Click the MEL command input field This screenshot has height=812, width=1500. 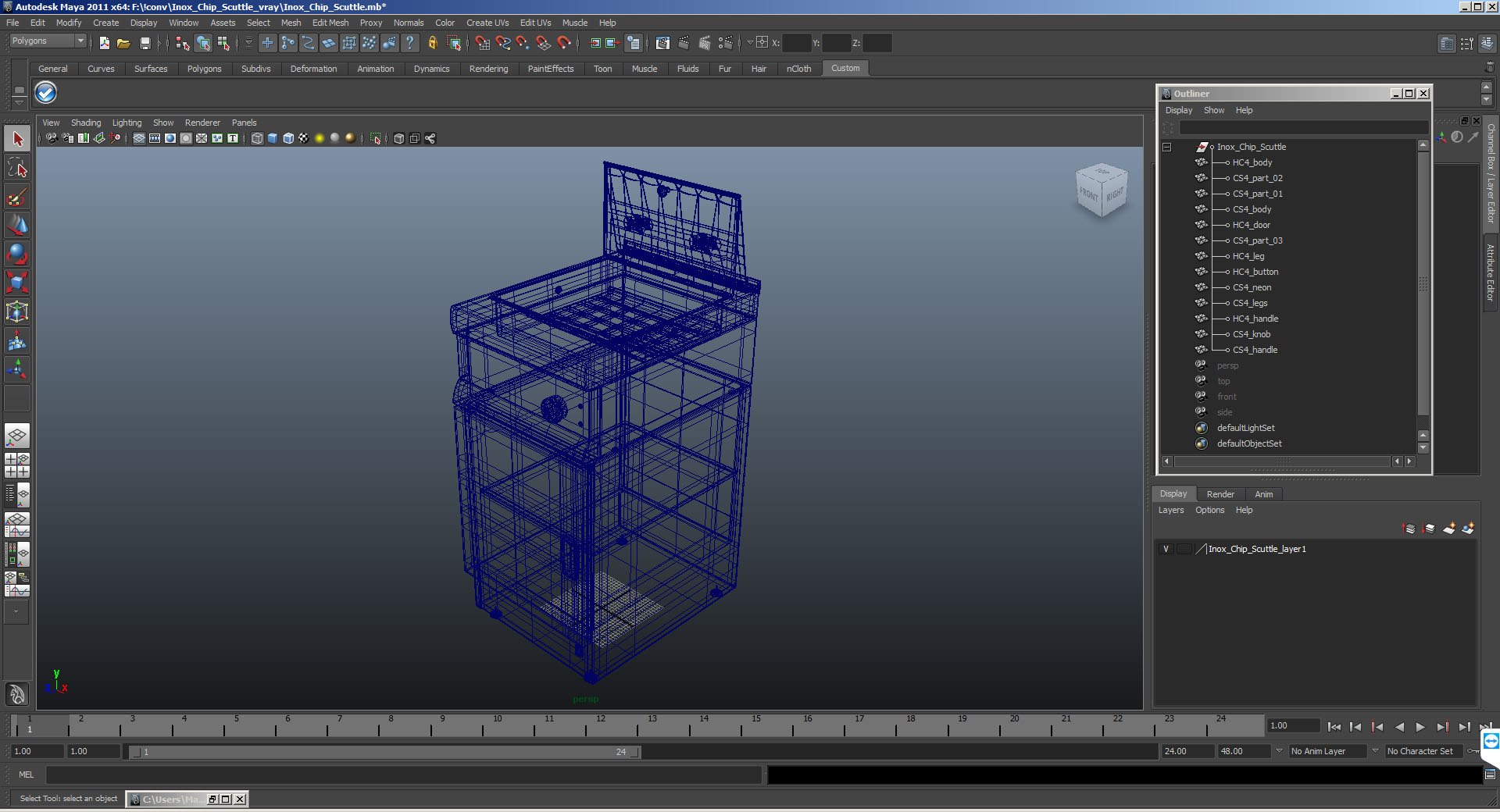[x=403, y=775]
